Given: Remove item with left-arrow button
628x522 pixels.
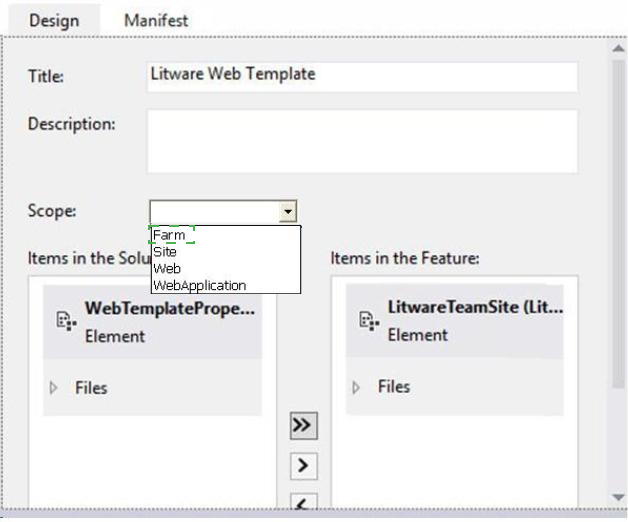Looking at the screenshot, I should click(304, 502).
